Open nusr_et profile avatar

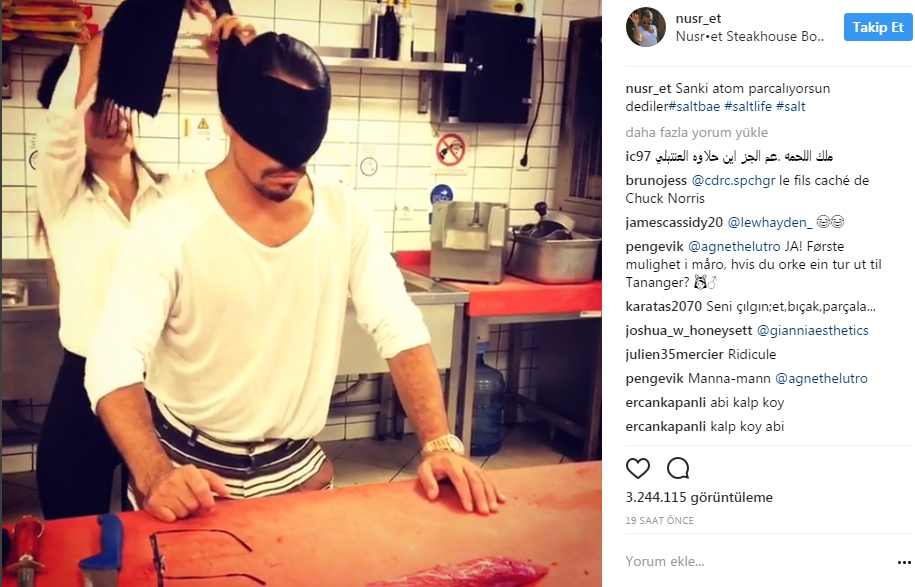click(646, 27)
